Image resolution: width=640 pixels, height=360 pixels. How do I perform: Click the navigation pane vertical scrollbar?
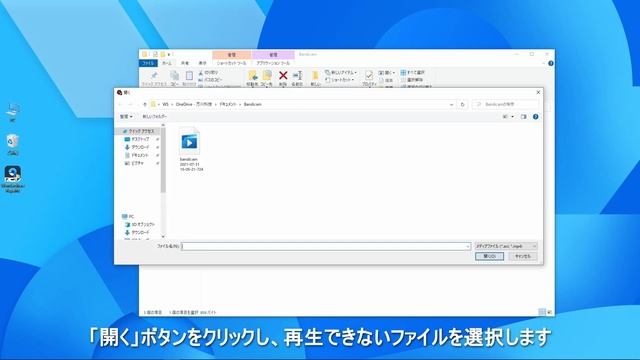[163, 160]
